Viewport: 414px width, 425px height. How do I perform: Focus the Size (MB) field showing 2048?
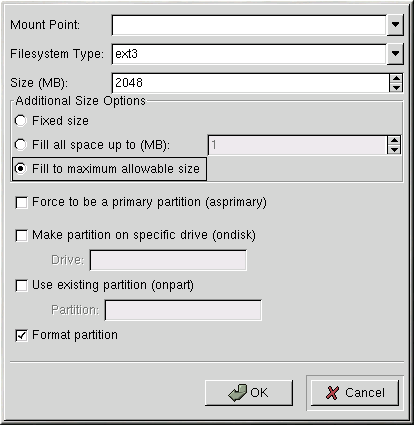[251, 83]
